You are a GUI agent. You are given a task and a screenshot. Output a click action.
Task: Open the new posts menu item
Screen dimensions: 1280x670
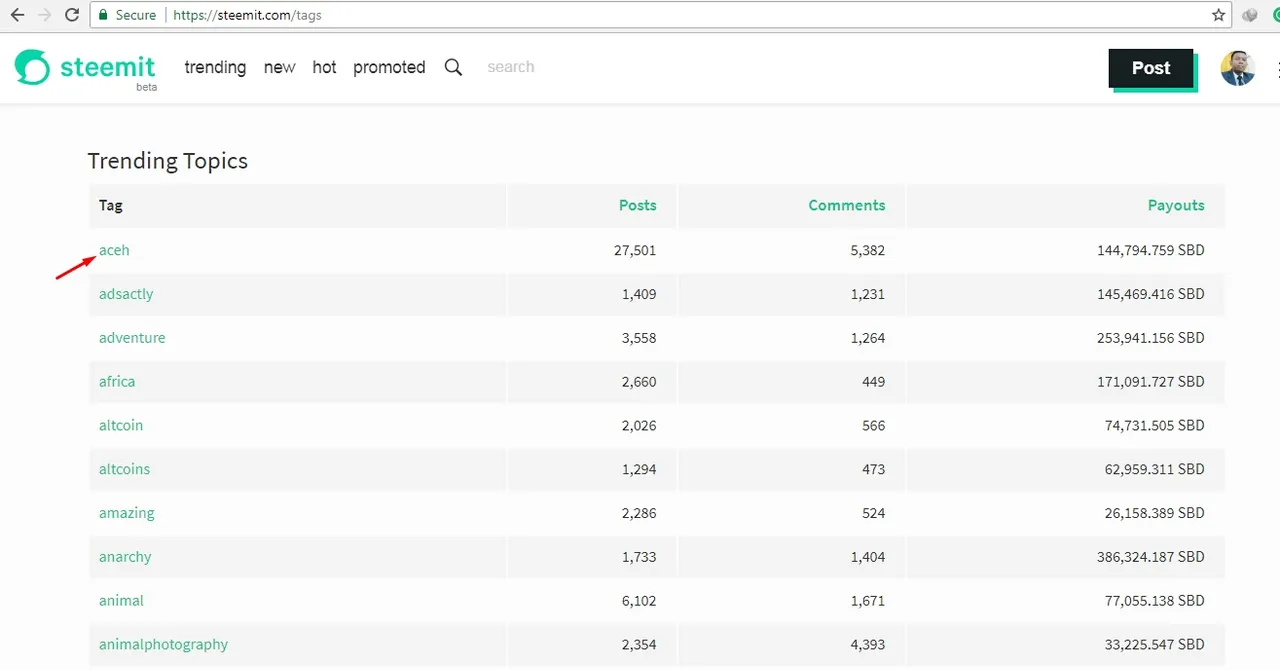point(279,67)
